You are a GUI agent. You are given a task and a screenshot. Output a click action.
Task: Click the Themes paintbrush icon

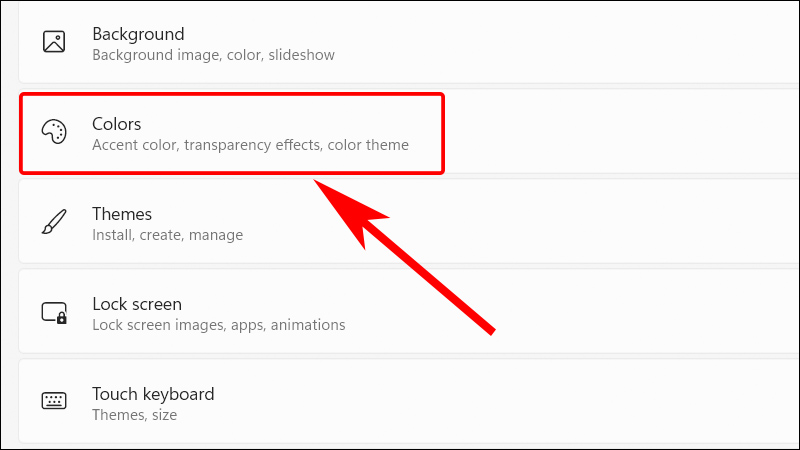(53, 223)
